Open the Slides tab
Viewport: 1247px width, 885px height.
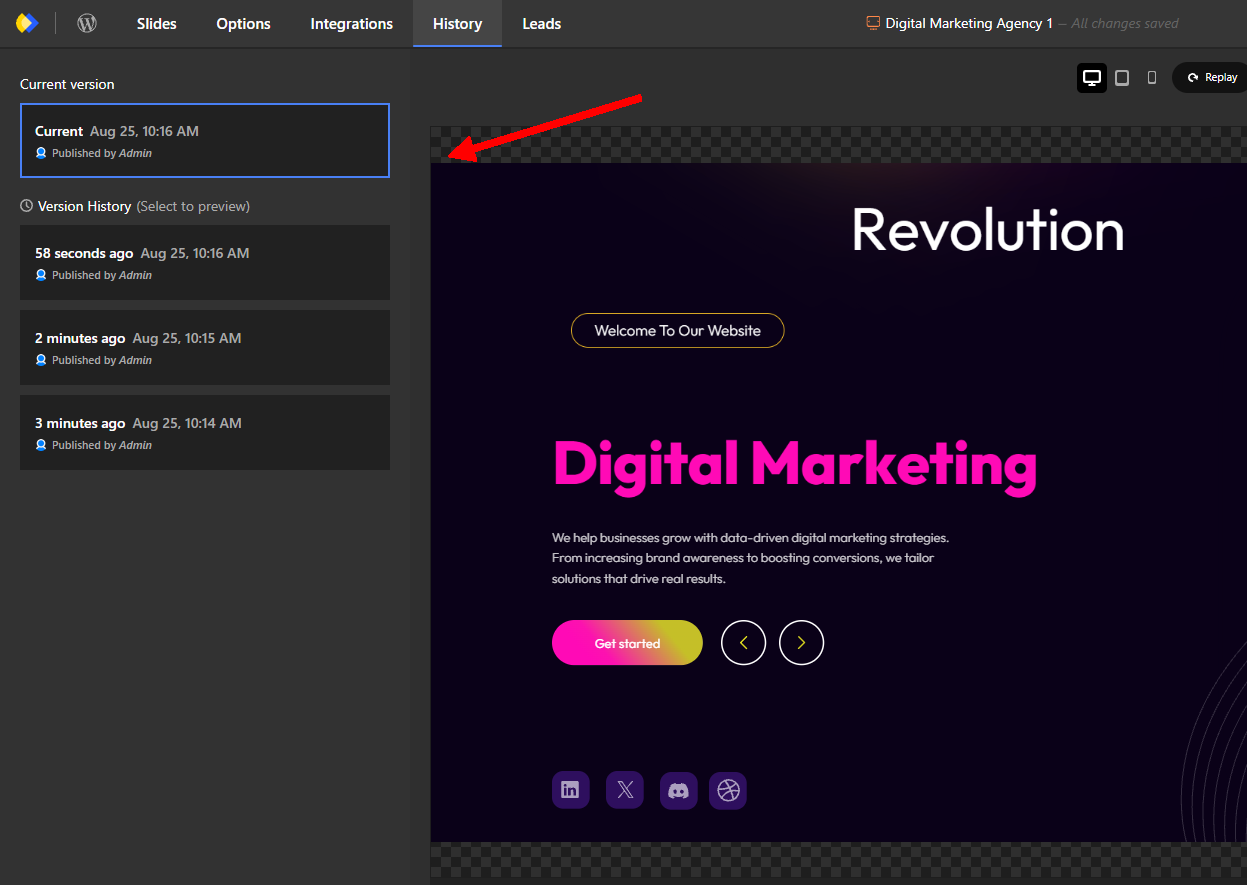(x=156, y=23)
